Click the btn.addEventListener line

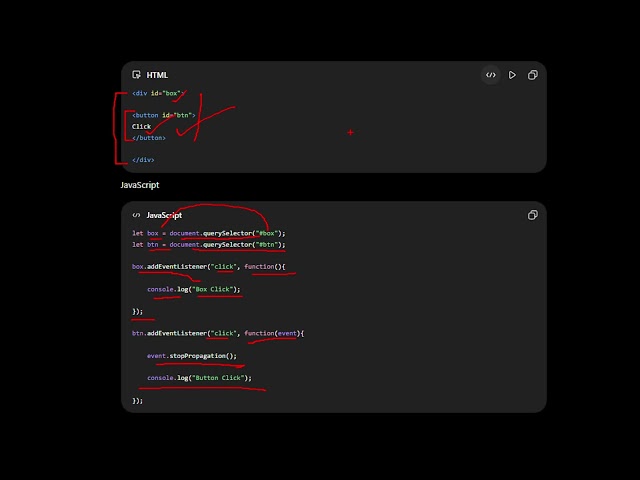click(218, 333)
